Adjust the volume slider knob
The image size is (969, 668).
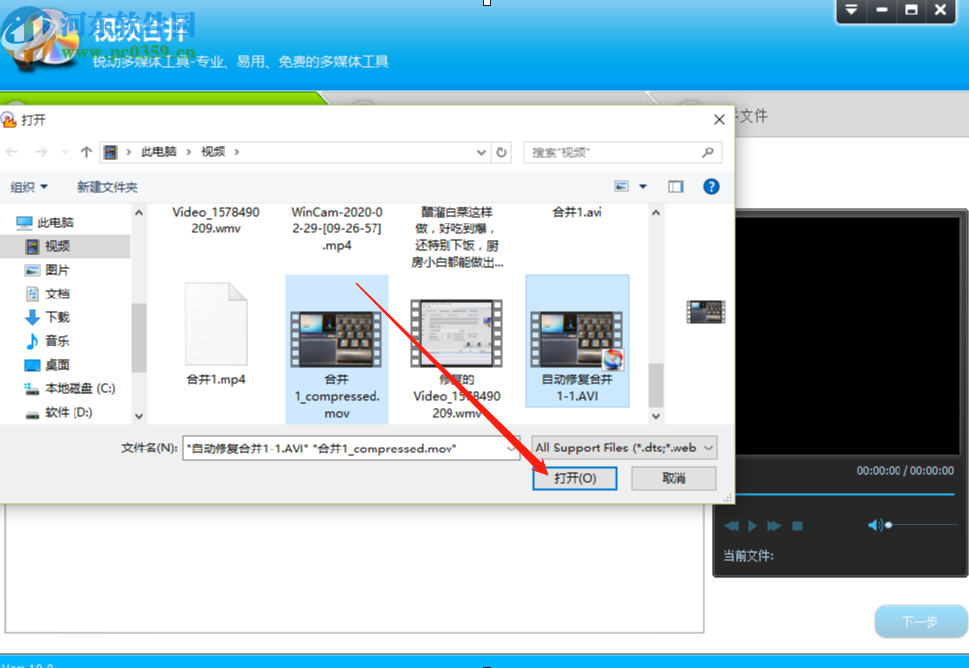coord(888,525)
